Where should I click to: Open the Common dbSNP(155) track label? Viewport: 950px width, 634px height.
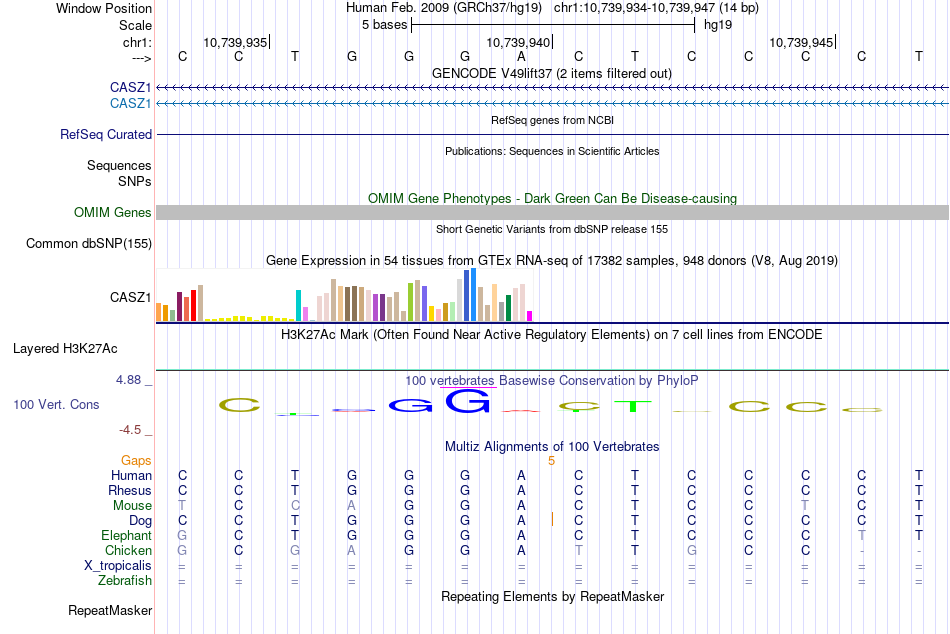(89, 244)
